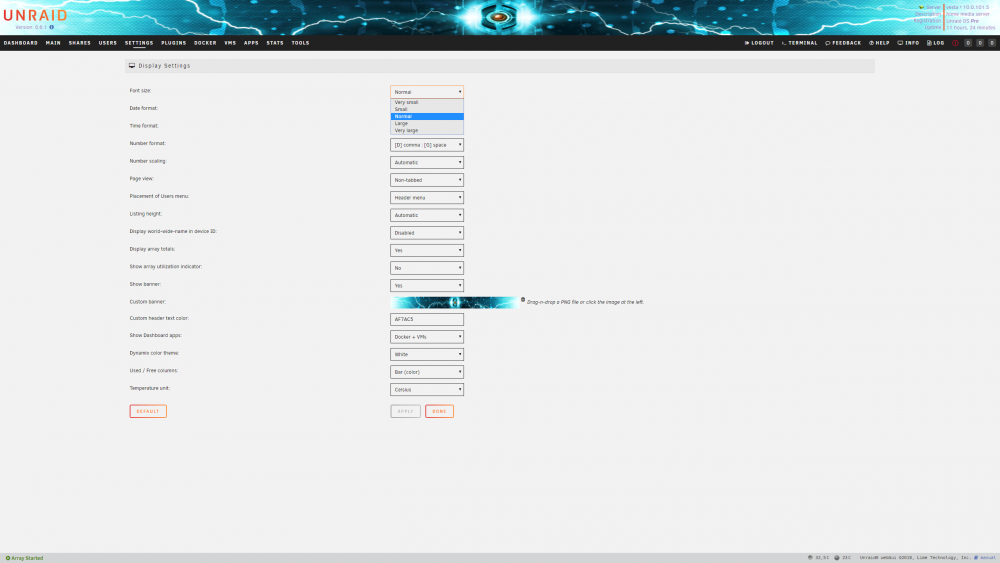Viewport: 1000px width, 563px height.
Task: Open the Temperature unit dropdown
Action: pos(427,389)
